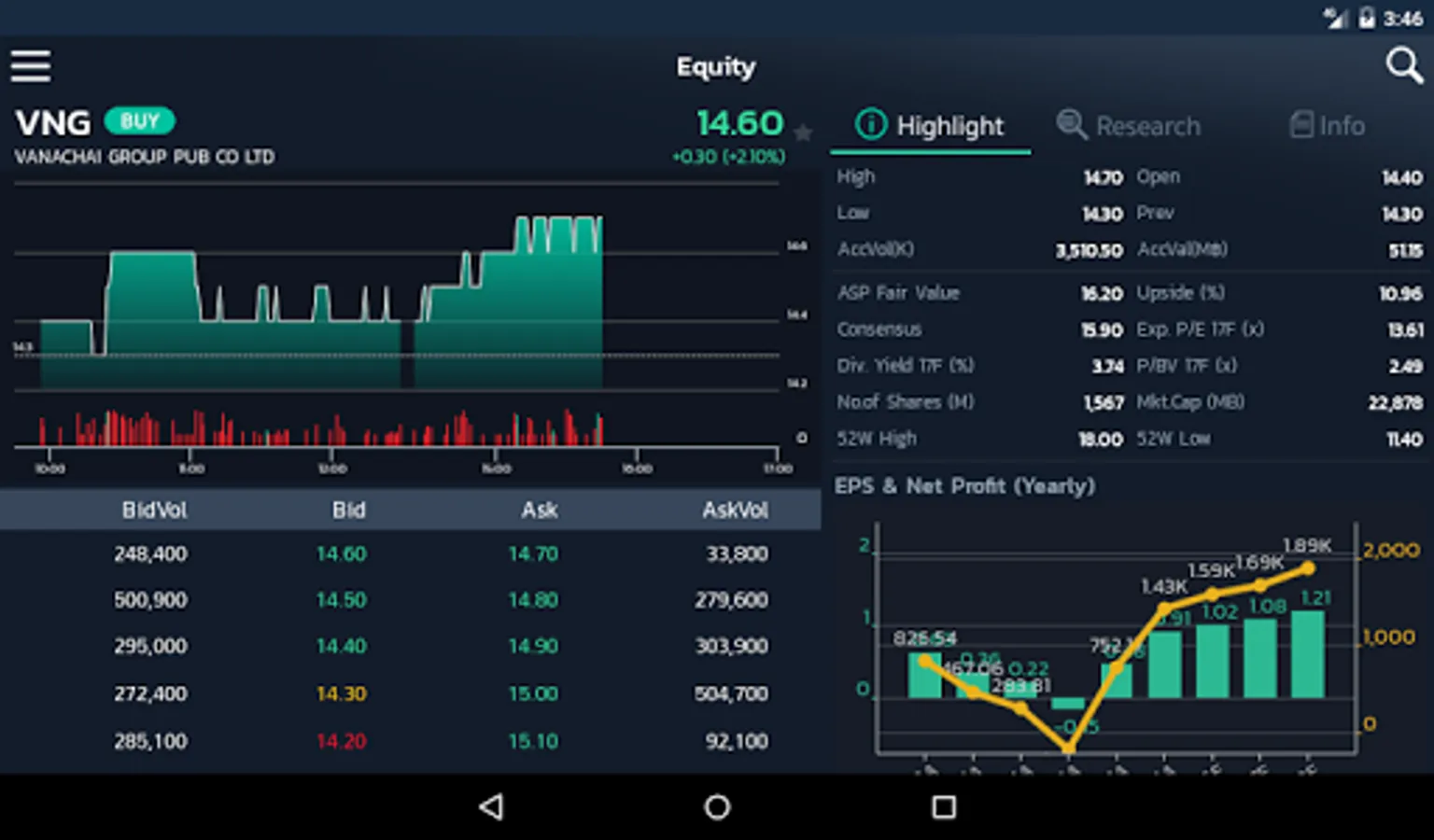Screen dimensions: 1434x840
Task: Tap ask volume 33,800
Action: (737, 554)
